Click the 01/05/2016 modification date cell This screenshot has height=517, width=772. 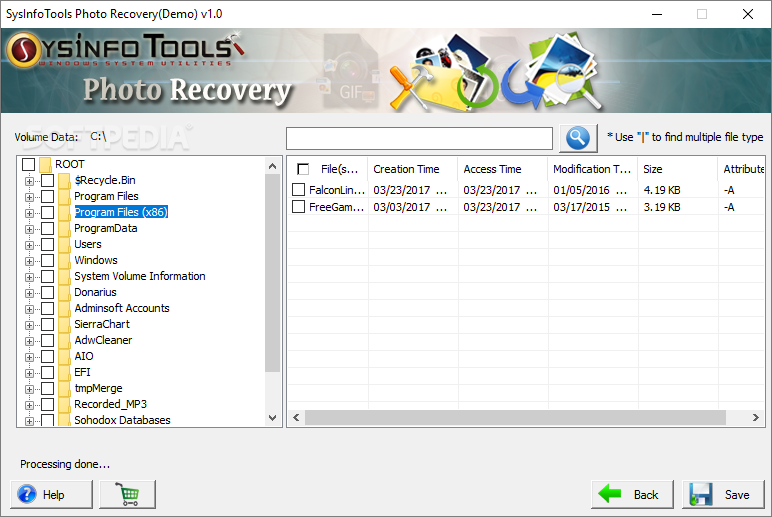coord(590,190)
